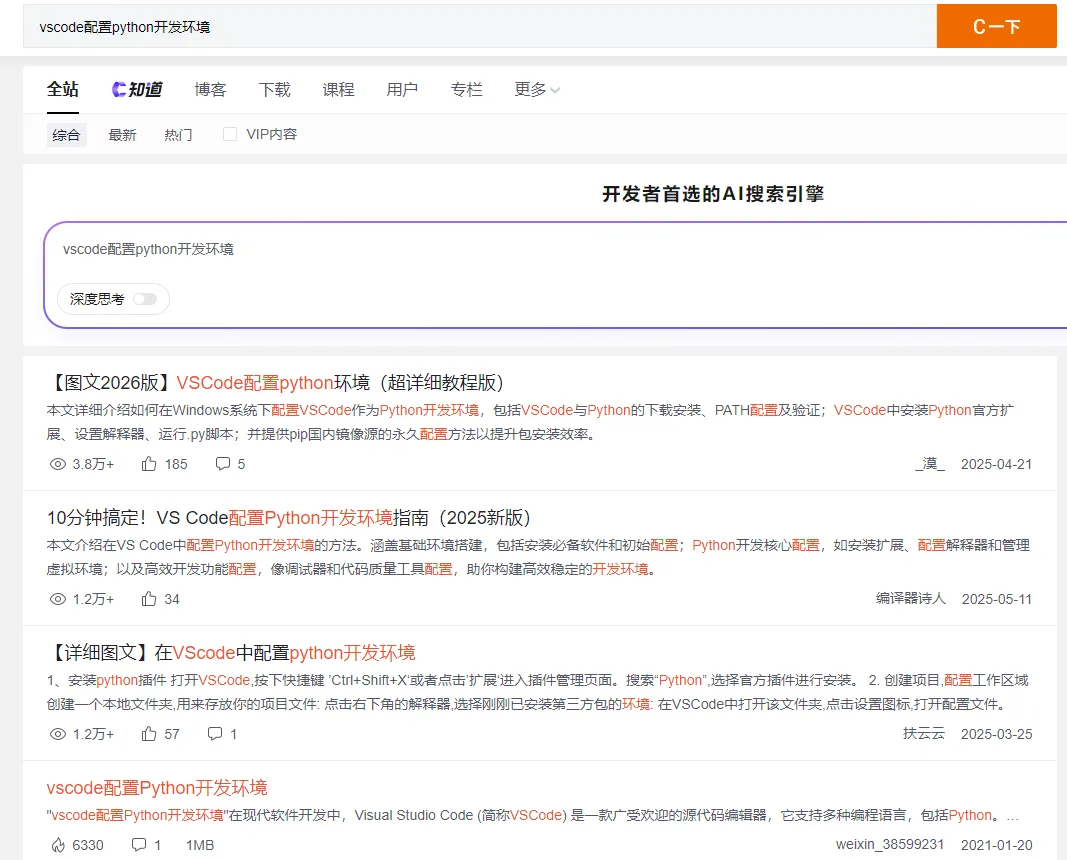Expand the 更多 dropdown
Image resolution: width=1067 pixels, height=860 pixels.
[x=537, y=89]
